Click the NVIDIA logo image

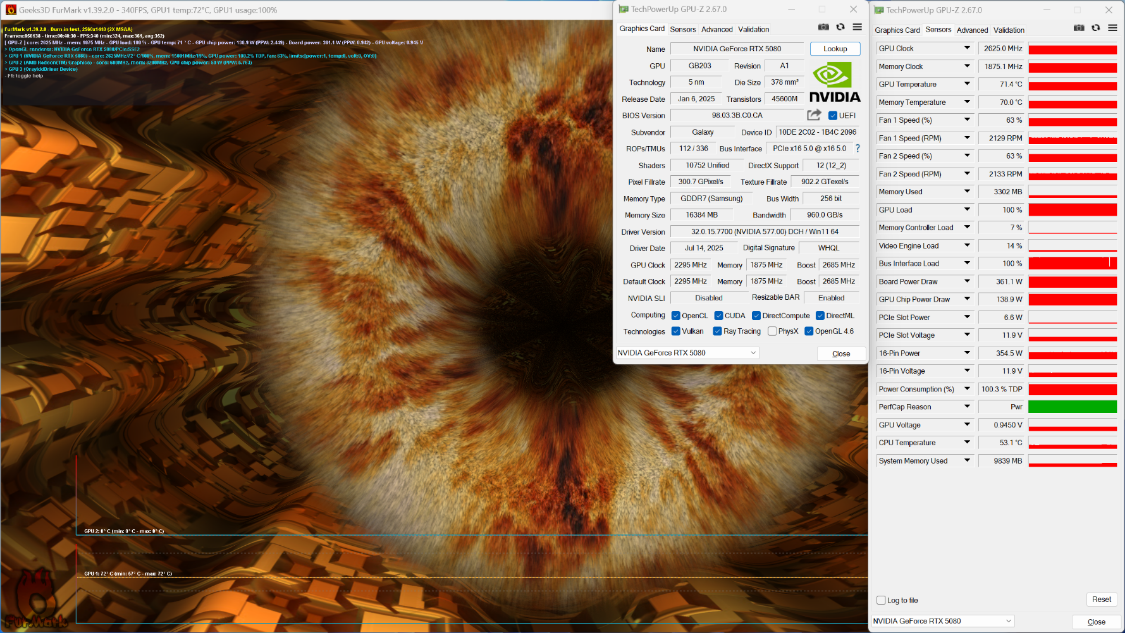[x=834, y=83]
